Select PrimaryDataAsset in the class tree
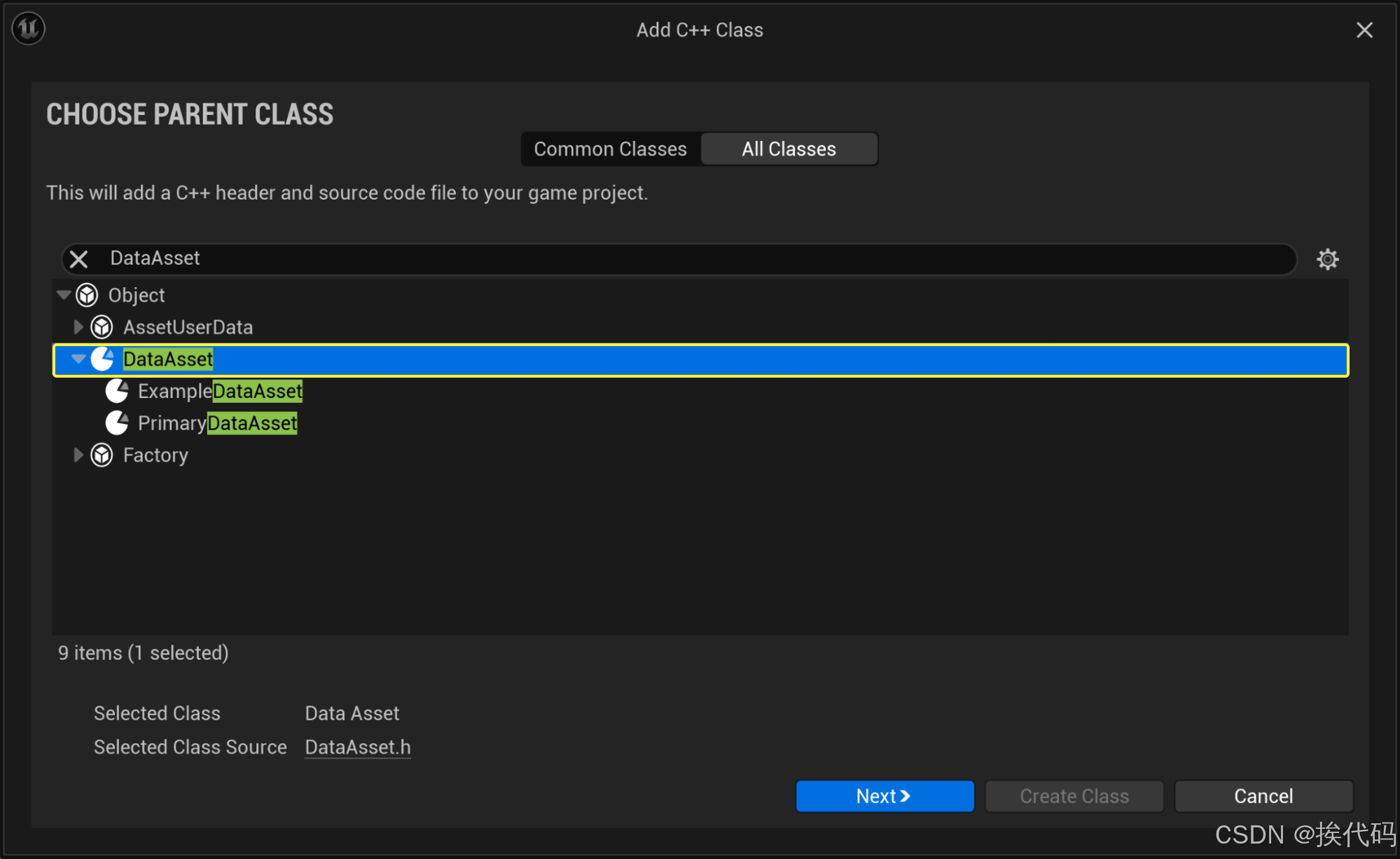Viewport: 1400px width, 859px height. click(x=217, y=423)
